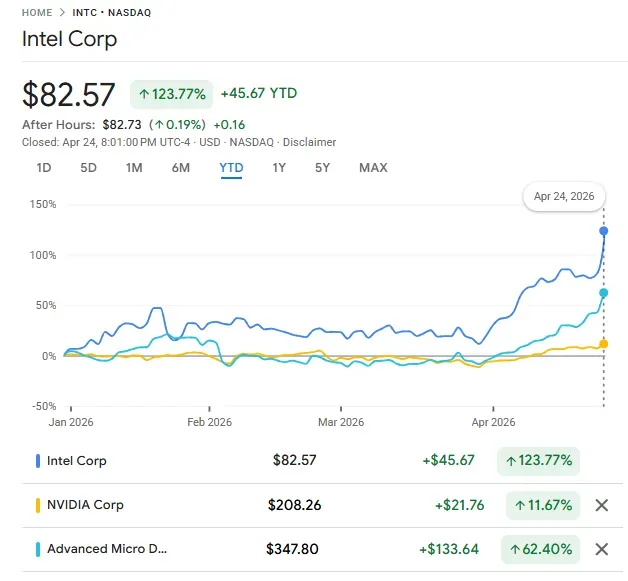
Task: Switch chart to 1M range
Action: point(134,168)
